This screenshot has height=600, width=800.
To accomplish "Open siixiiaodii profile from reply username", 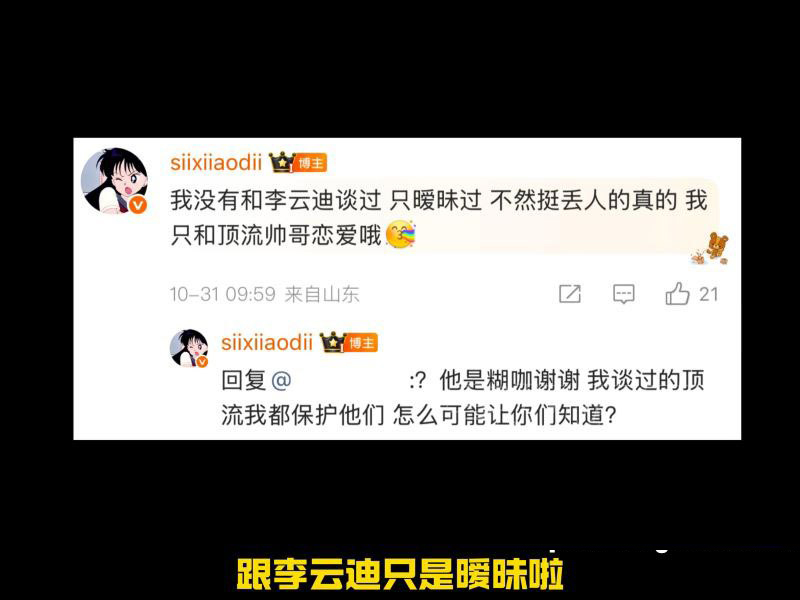I will 267,342.
